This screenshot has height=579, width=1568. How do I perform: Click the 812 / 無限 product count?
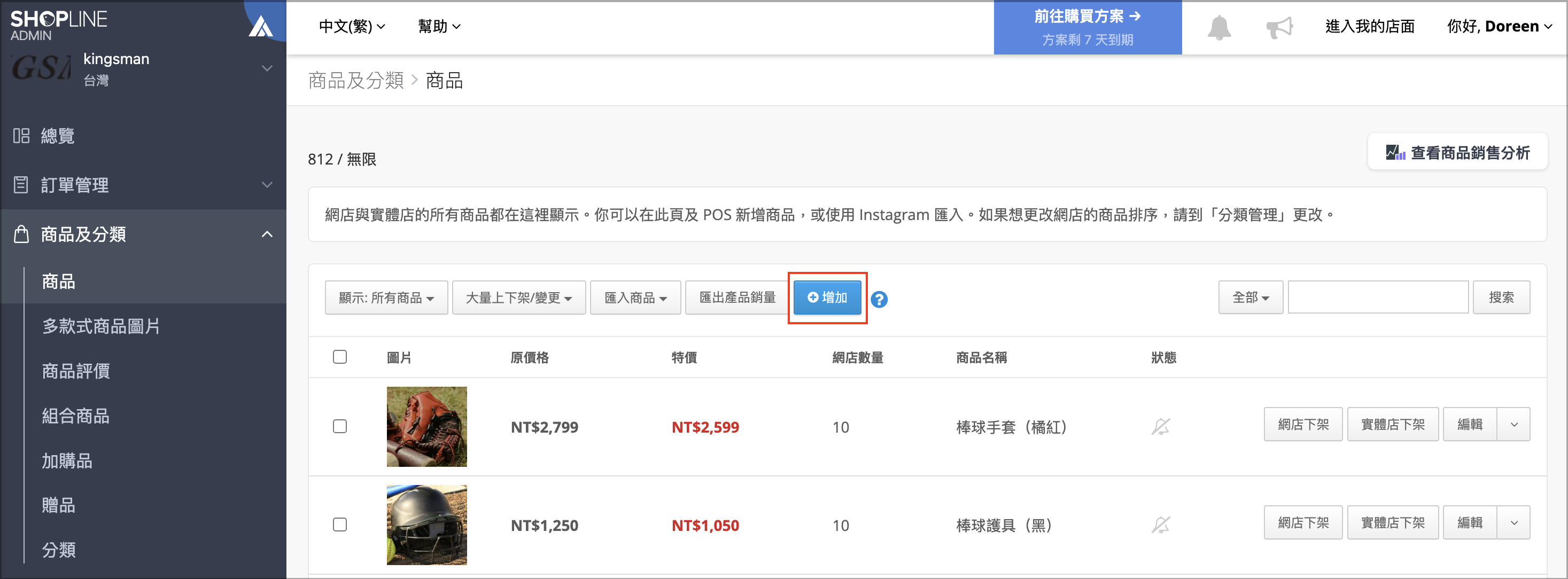point(341,159)
